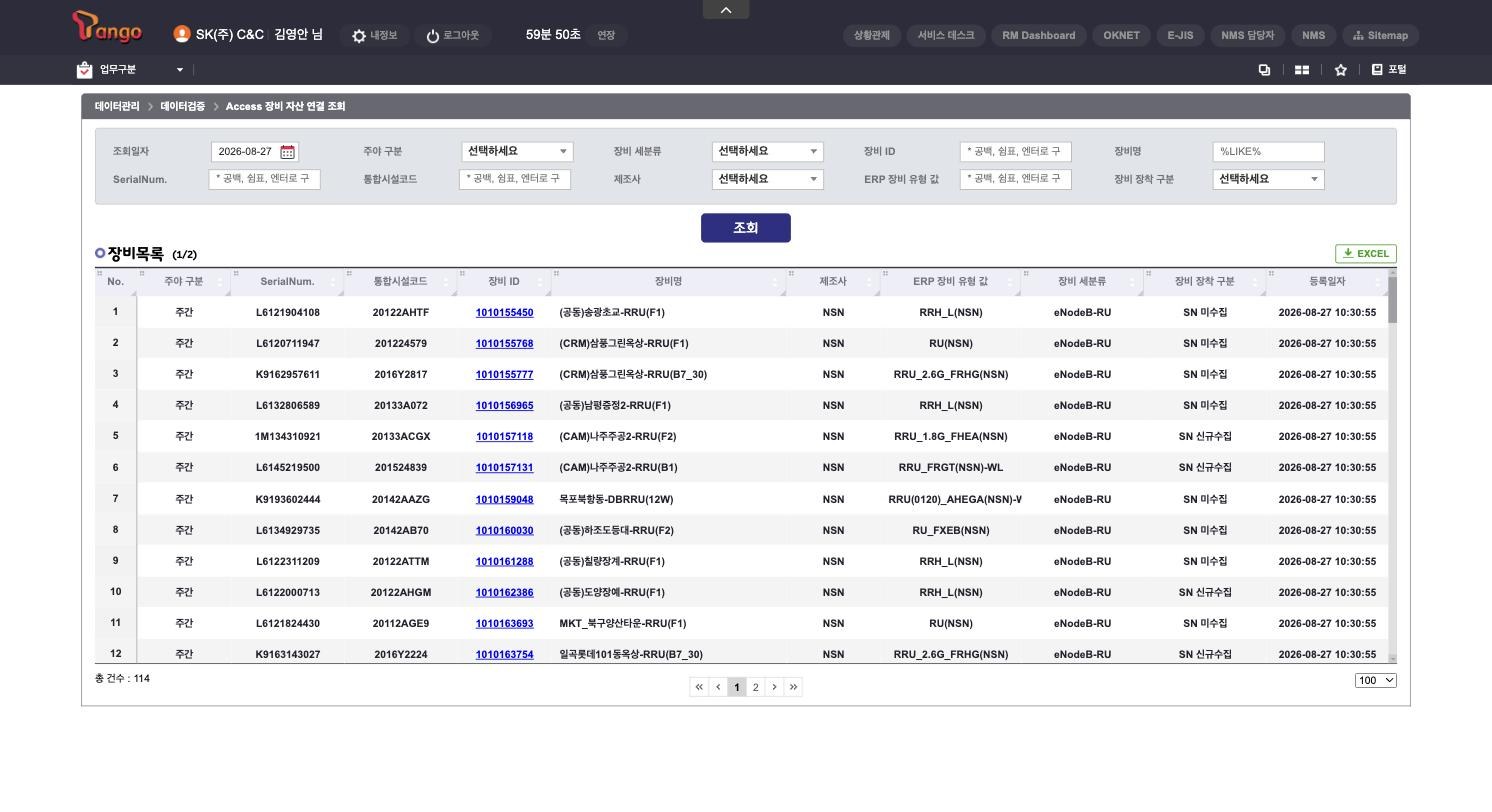The image size is (1492, 812).
Task: Click the 업무구분 clipboard icon
Action: 85,69
